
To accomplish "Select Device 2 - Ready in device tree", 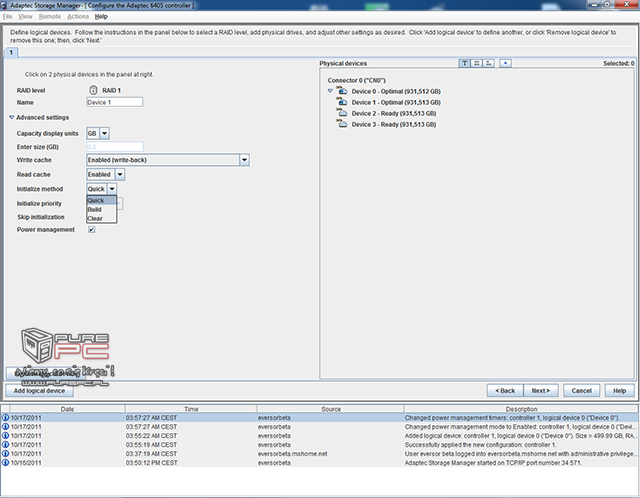I will point(394,113).
